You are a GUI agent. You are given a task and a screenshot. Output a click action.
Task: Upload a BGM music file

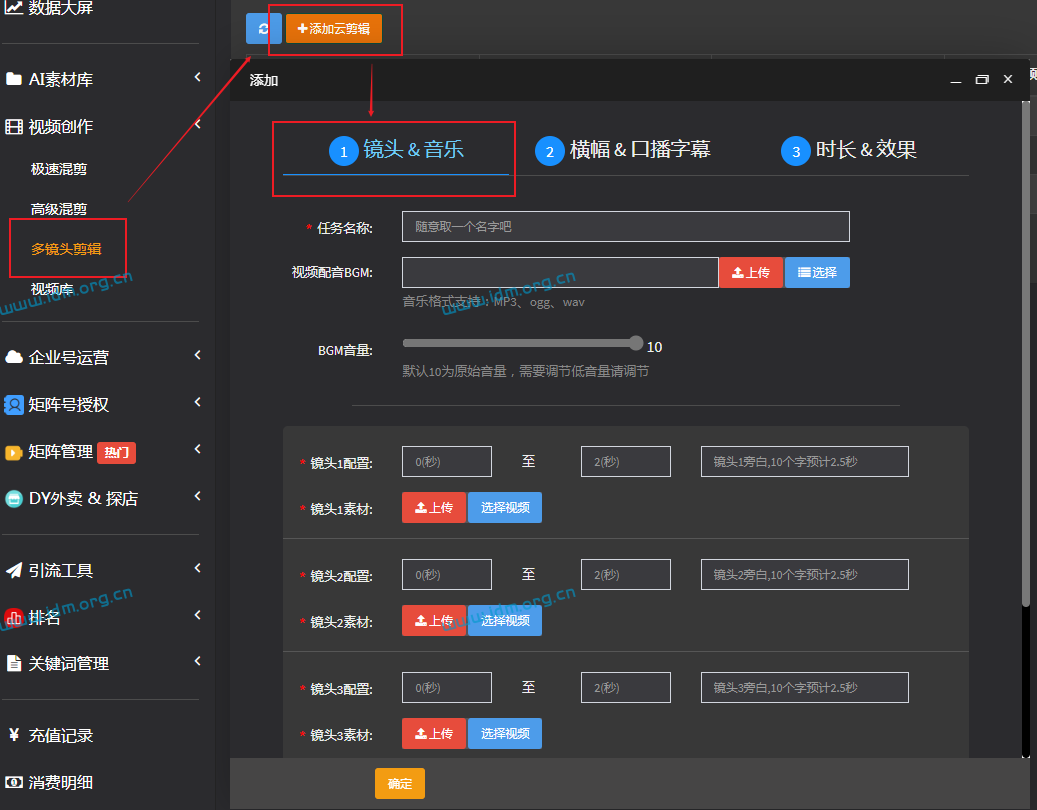[751, 272]
